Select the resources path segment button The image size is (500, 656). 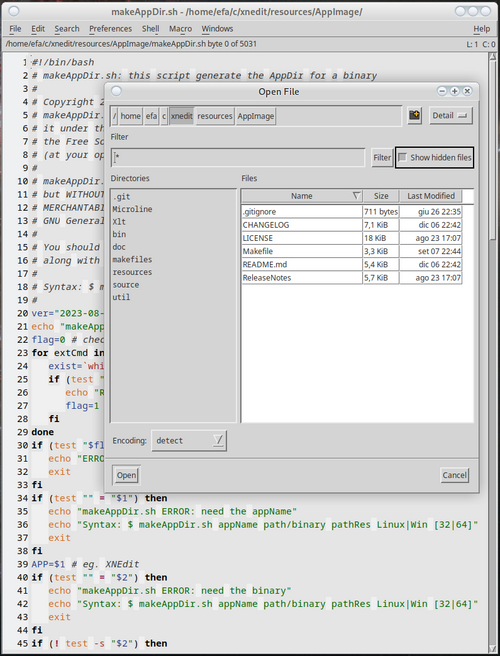point(215,116)
